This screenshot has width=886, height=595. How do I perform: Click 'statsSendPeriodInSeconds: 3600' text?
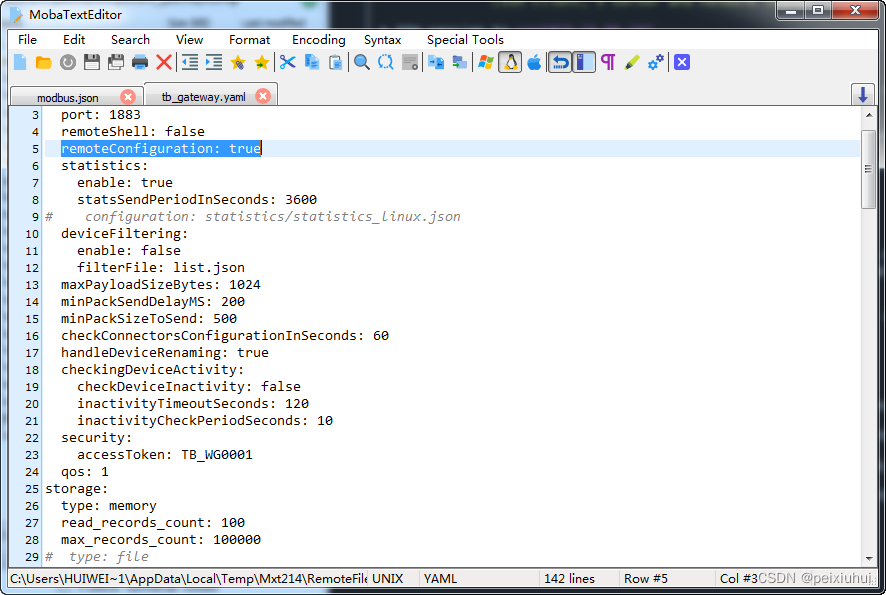tap(197, 199)
